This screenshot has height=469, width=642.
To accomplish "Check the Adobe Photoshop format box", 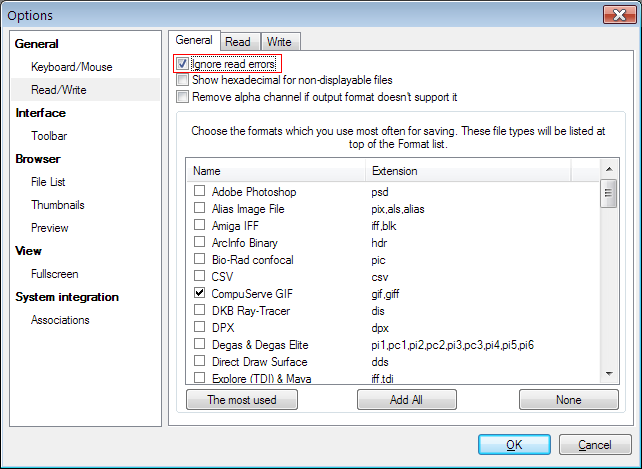I will point(200,191).
